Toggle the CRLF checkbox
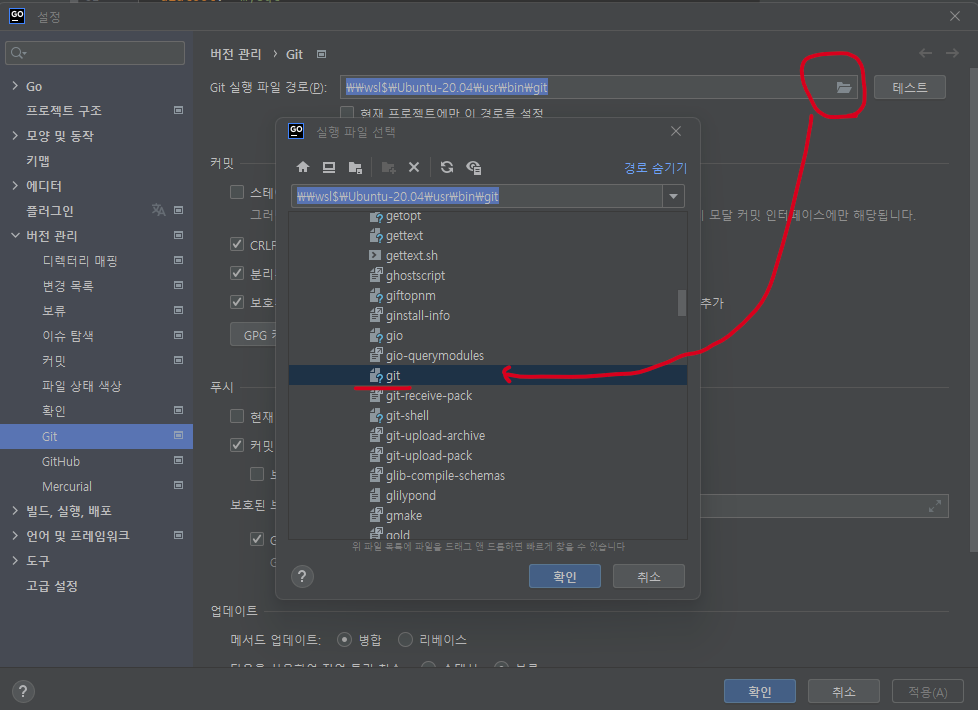Screen dimensions: 978x710 [237, 245]
